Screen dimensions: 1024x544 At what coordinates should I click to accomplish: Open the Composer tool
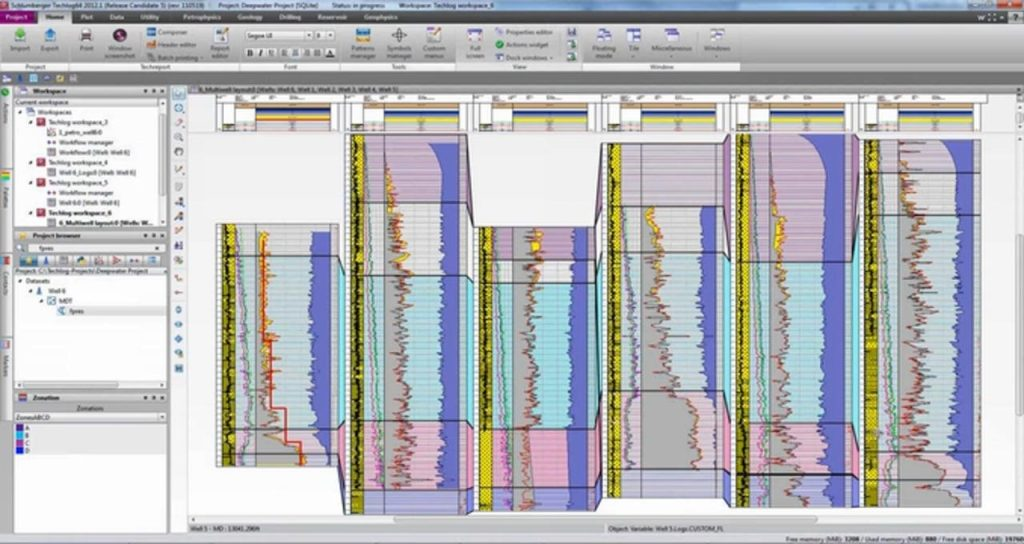167,32
